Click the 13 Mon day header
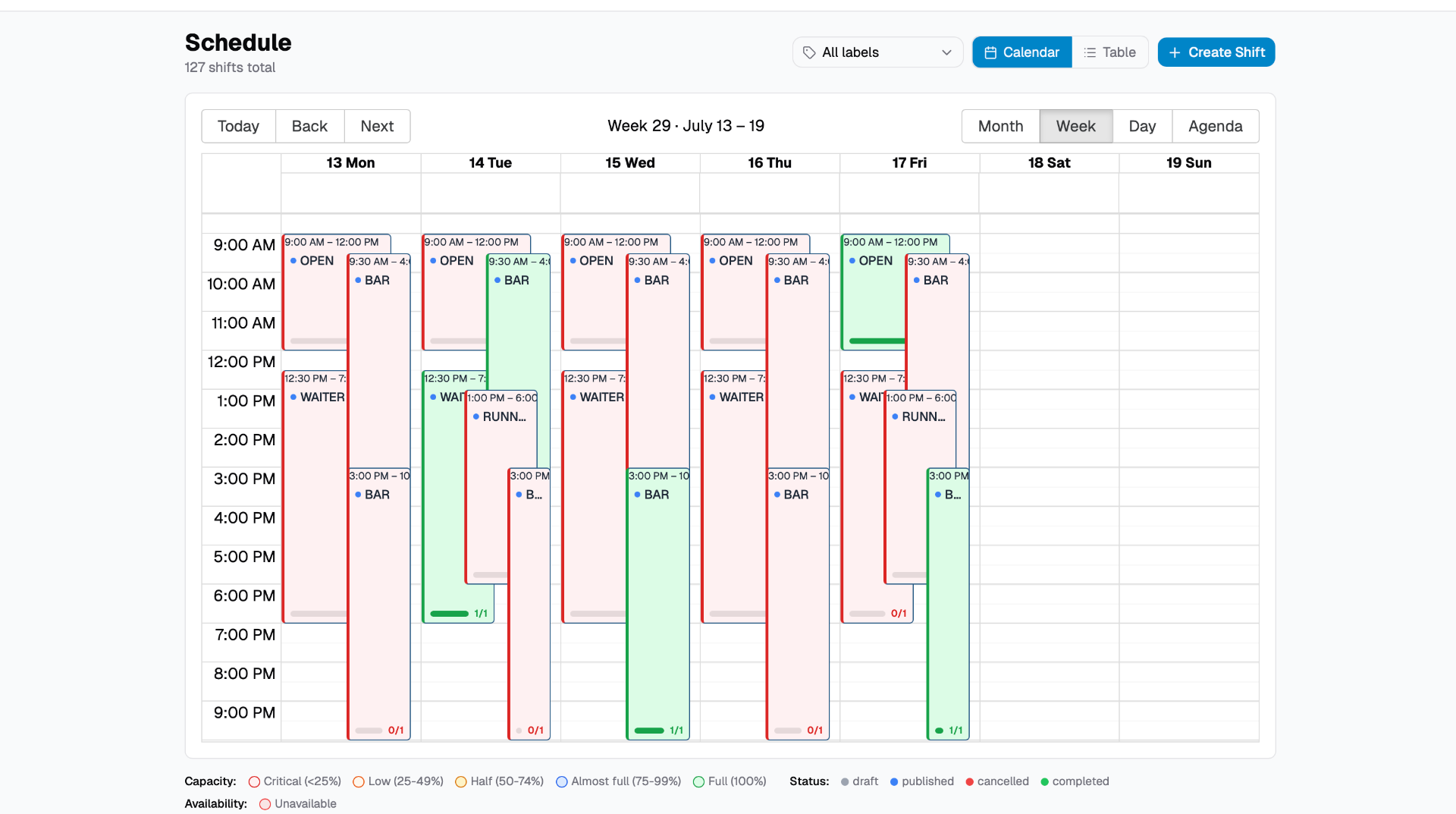The image size is (1456, 814). coord(350,162)
